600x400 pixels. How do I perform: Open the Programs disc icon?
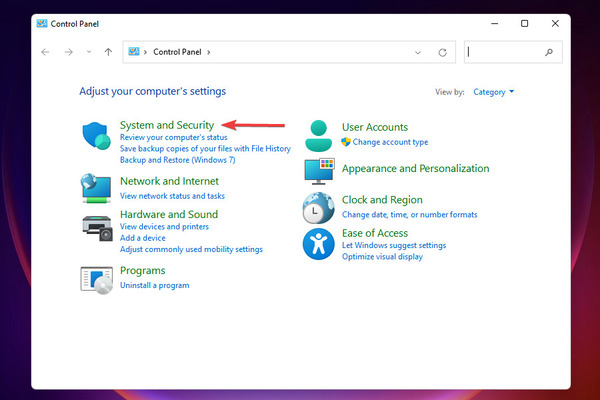[x=96, y=280]
